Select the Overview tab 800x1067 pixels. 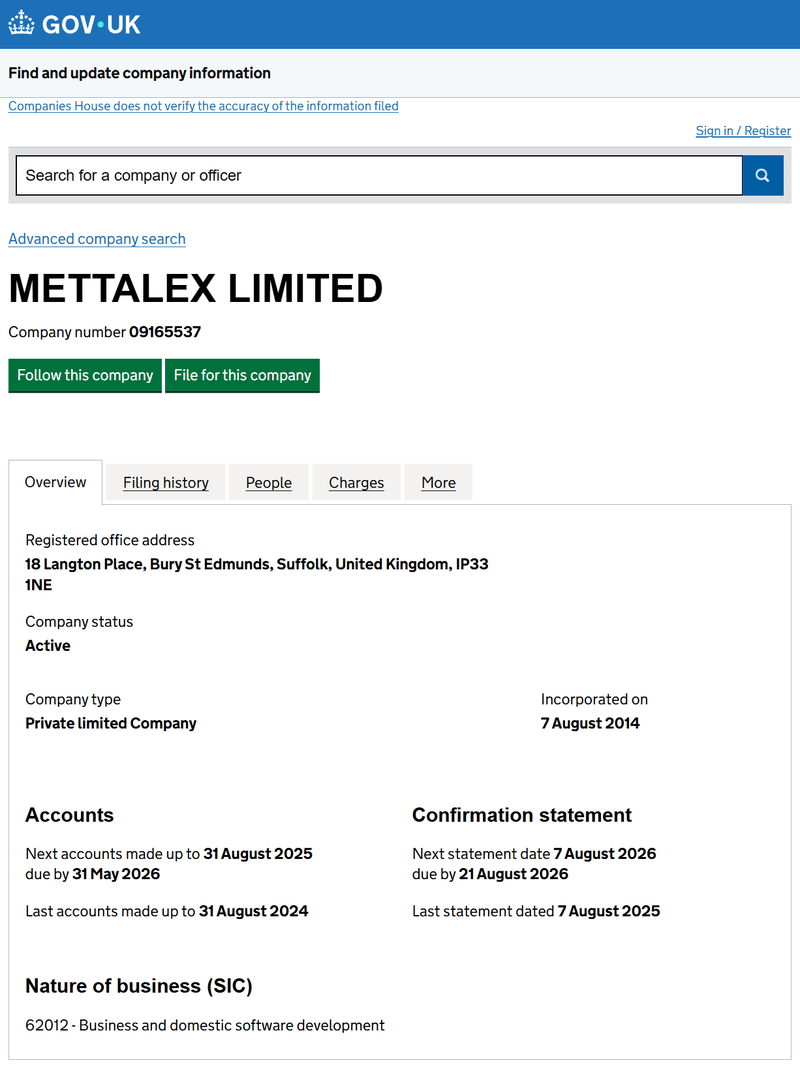pos(55,482)
